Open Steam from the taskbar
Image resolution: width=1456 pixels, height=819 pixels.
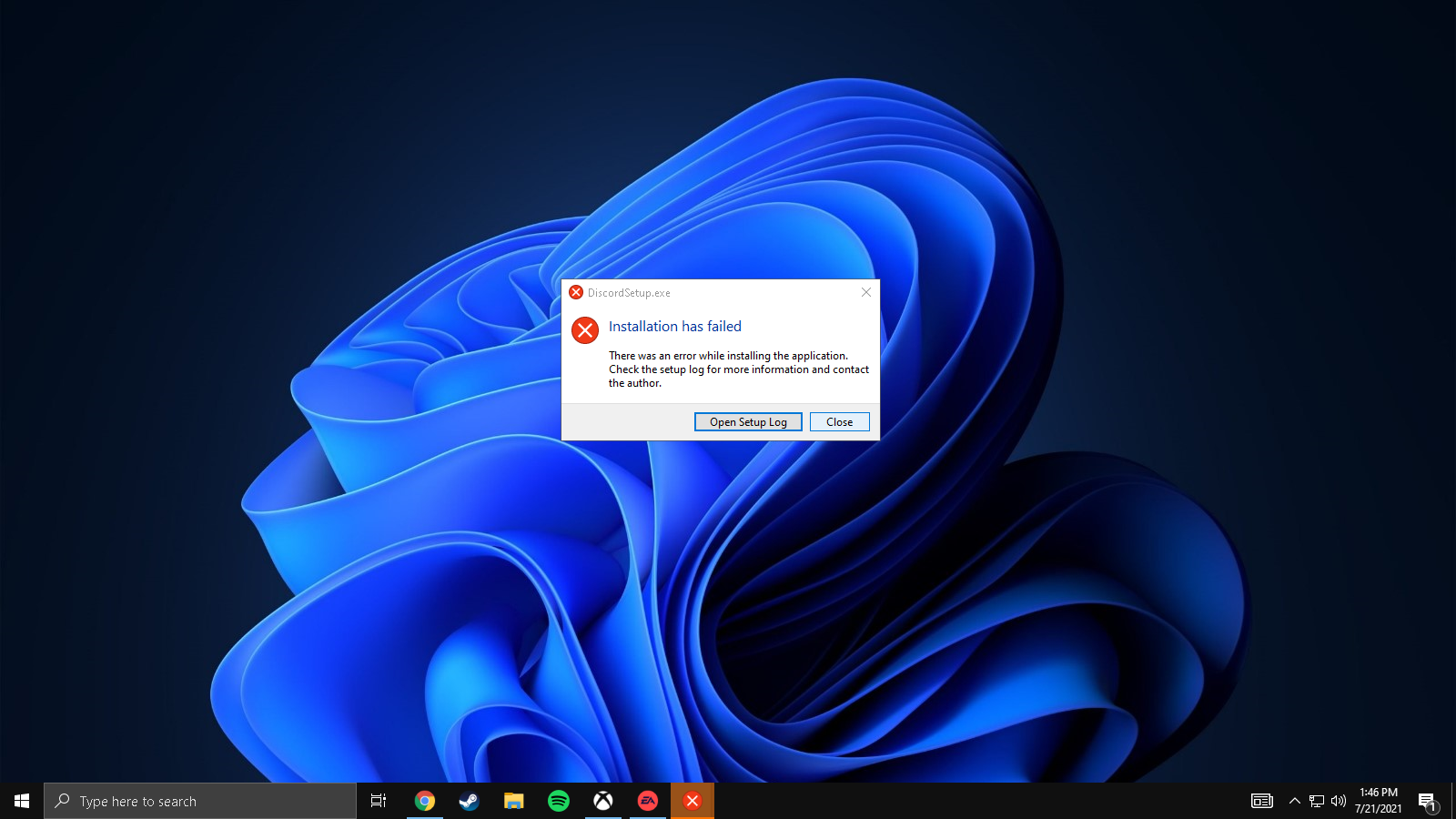click(469, 801)
